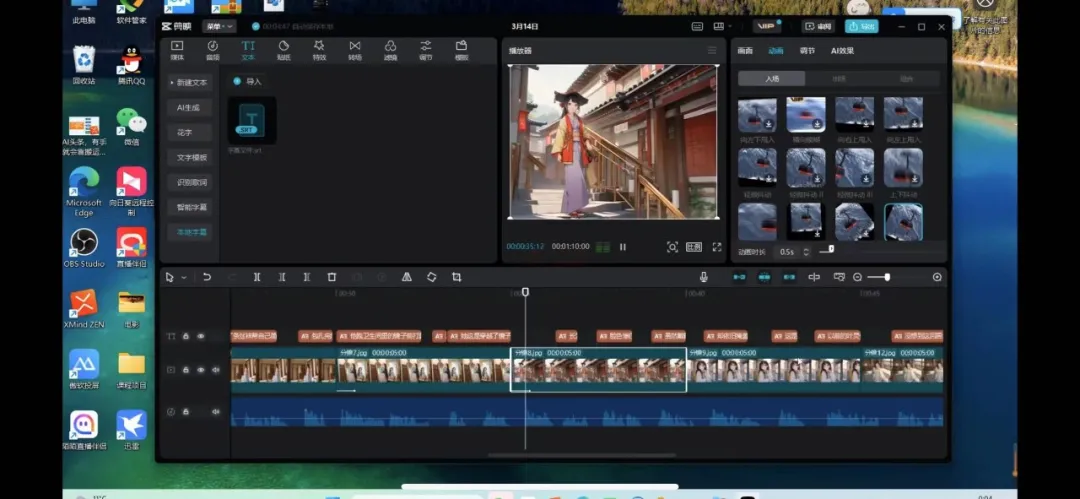Expand the selection tool dropdown arrow
This screenshot has width=1080, height=499.
click(x=183, y=278)
